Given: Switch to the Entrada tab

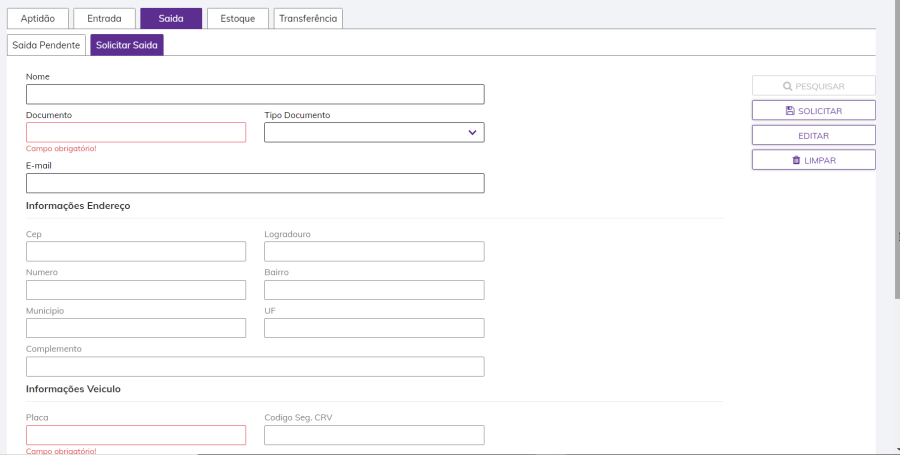Looking at the screenshot, I should pos(104,18).
